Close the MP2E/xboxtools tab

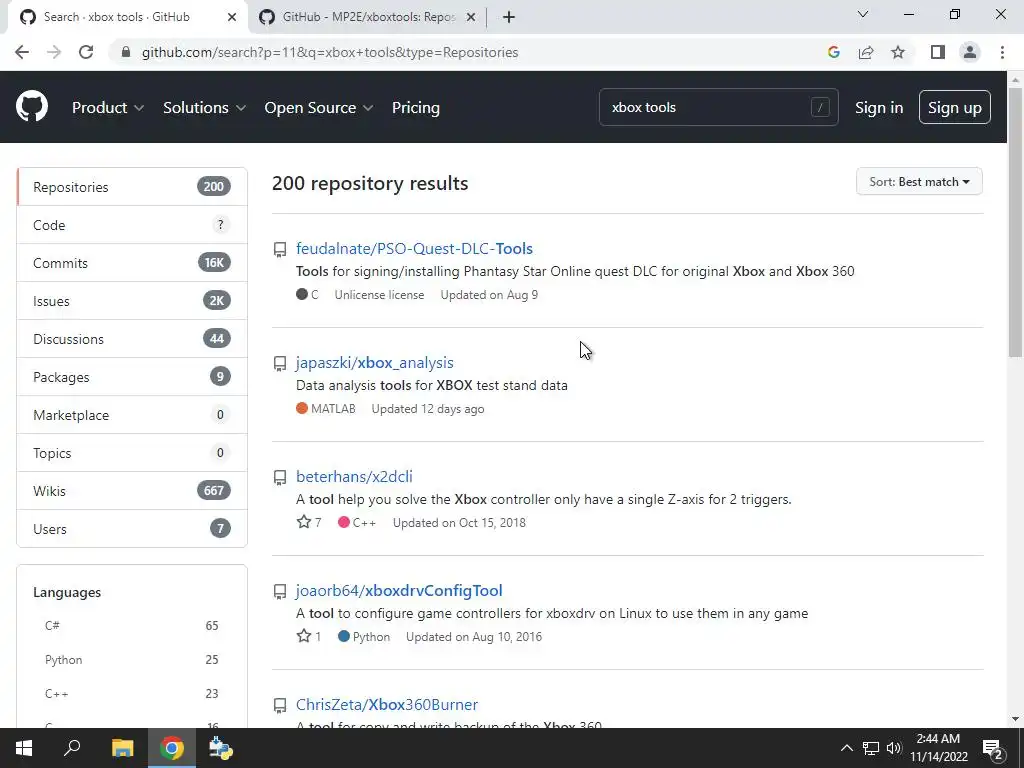tap(471, 17)
